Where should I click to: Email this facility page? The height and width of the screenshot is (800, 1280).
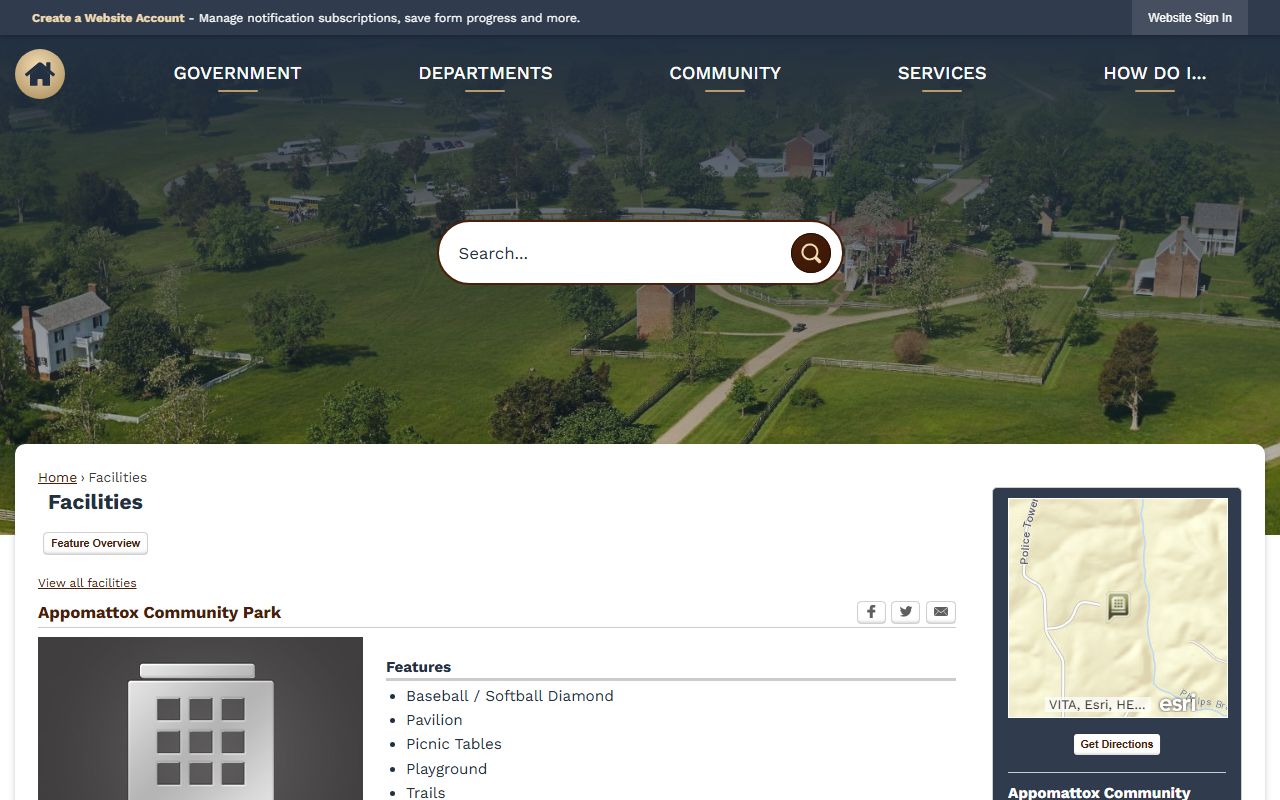coord(940,612)
